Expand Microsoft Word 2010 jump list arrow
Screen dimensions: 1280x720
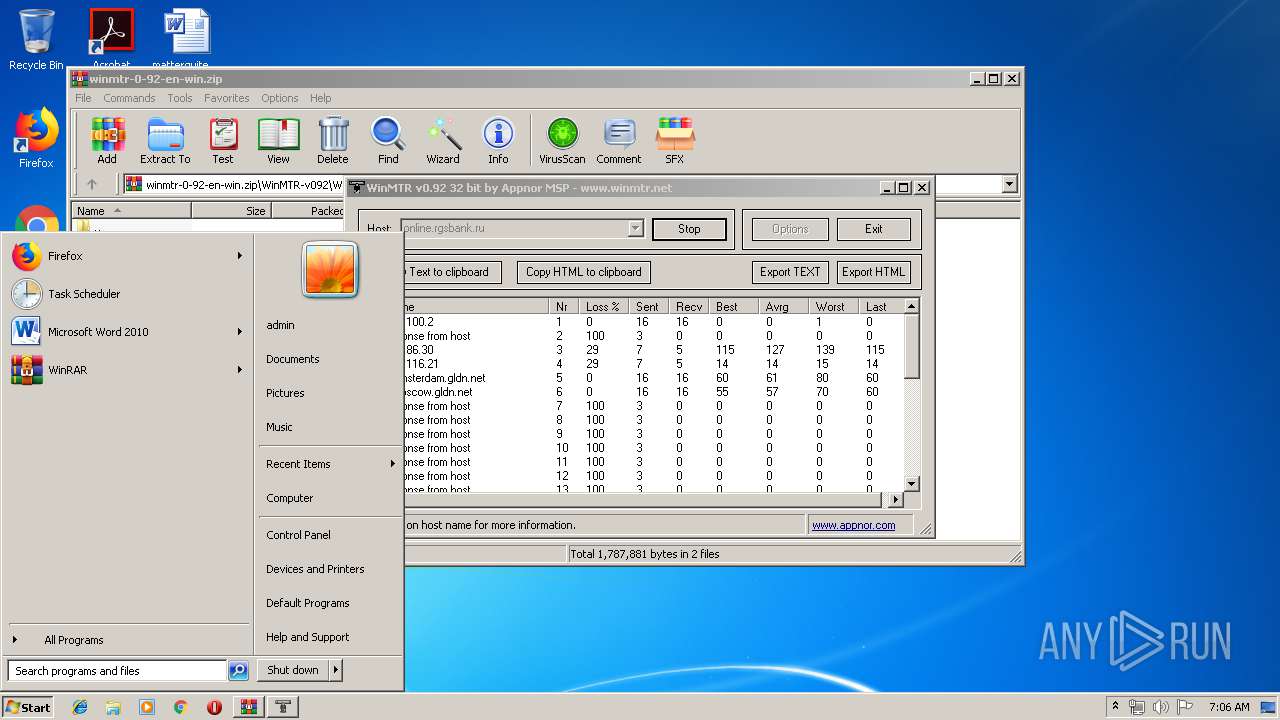(240, 332)
